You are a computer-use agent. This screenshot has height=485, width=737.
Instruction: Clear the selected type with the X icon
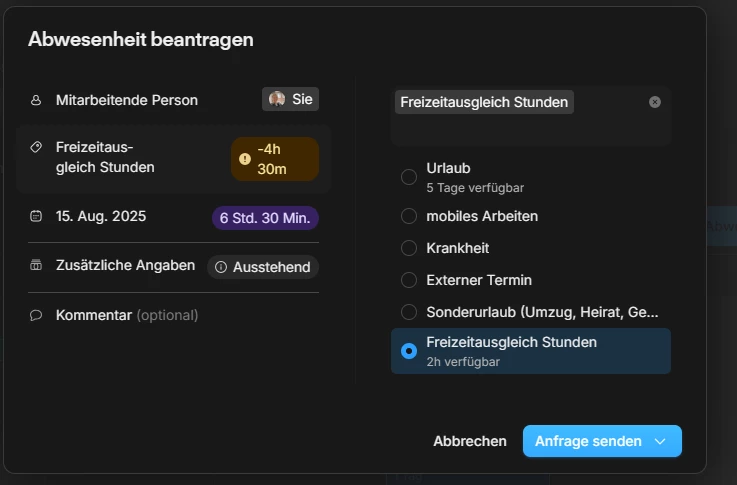pyautogui.click(x=655, y=102)
